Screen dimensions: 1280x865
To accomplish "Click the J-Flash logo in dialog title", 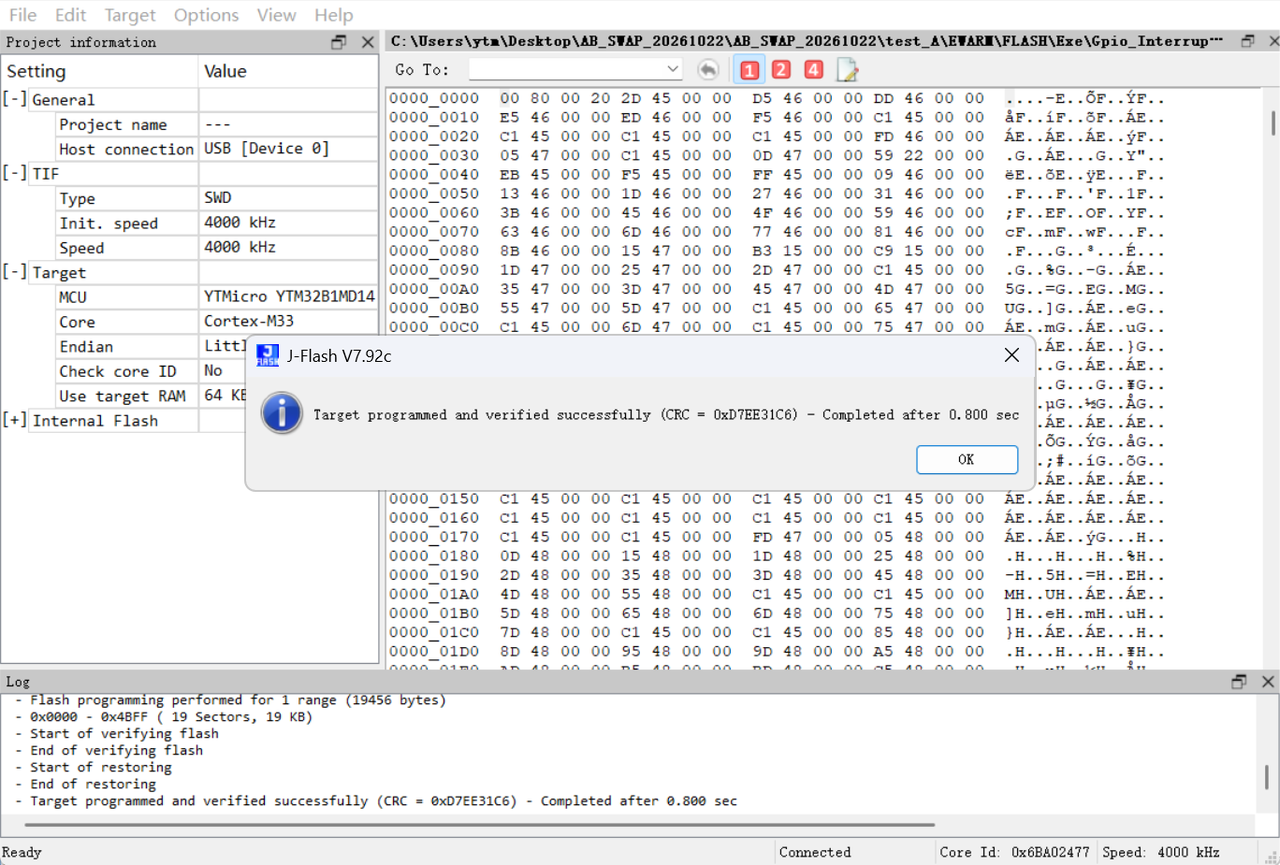I will [267, 355].
